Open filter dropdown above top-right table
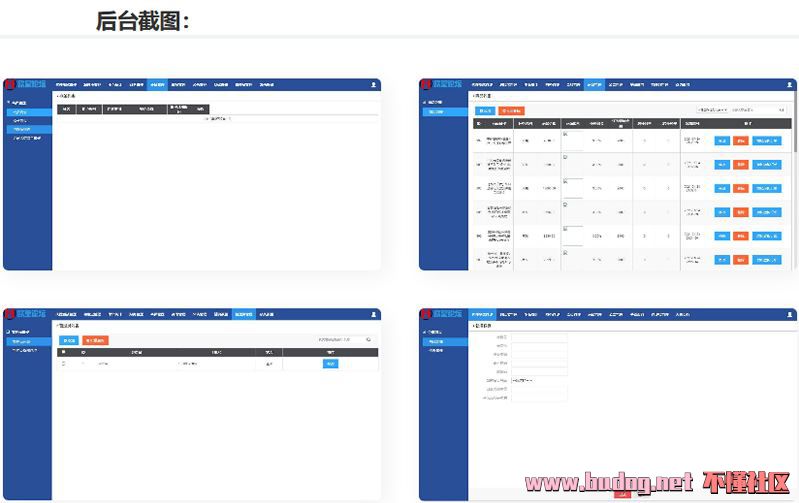799x503 pixels. [x=712, y=110]
